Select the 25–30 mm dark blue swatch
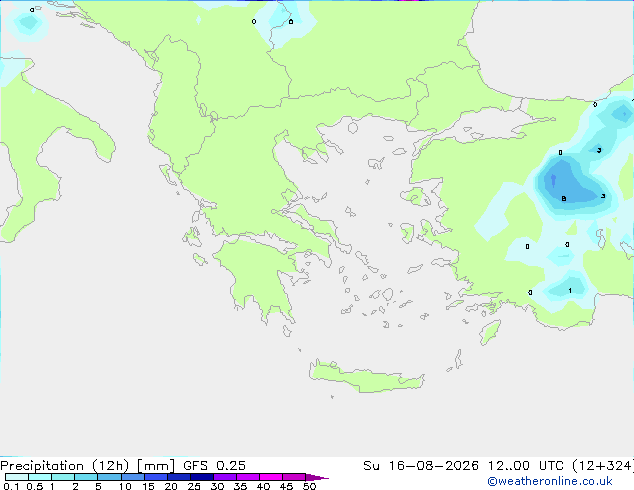Image resolution: width=634 pixels, height=490 pixels. pos(202,477)
